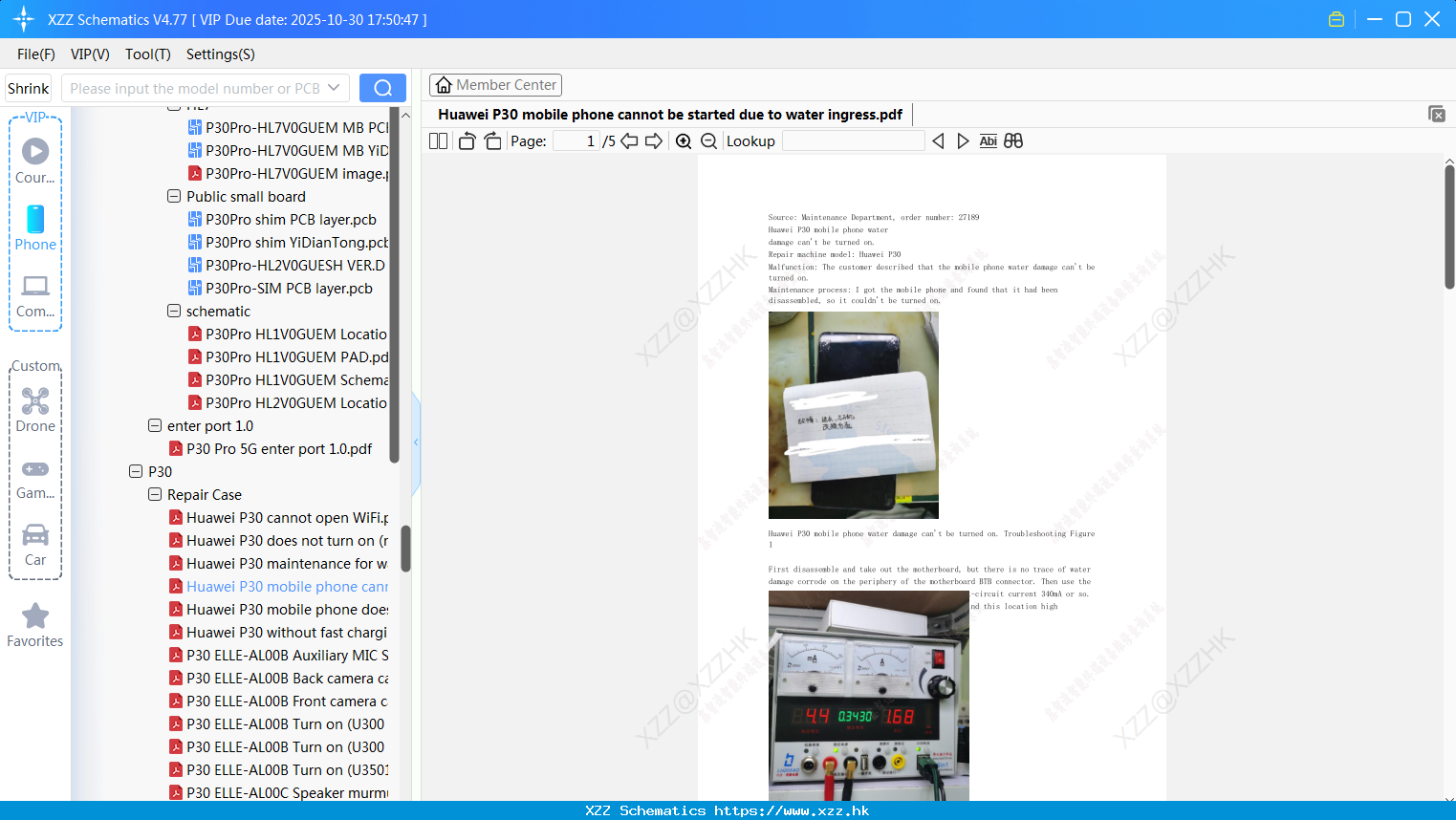Image resolution: width=1456 pixels, height=820 pixels.
Task: Click the blue search button
Action: [x=382, y=88]
